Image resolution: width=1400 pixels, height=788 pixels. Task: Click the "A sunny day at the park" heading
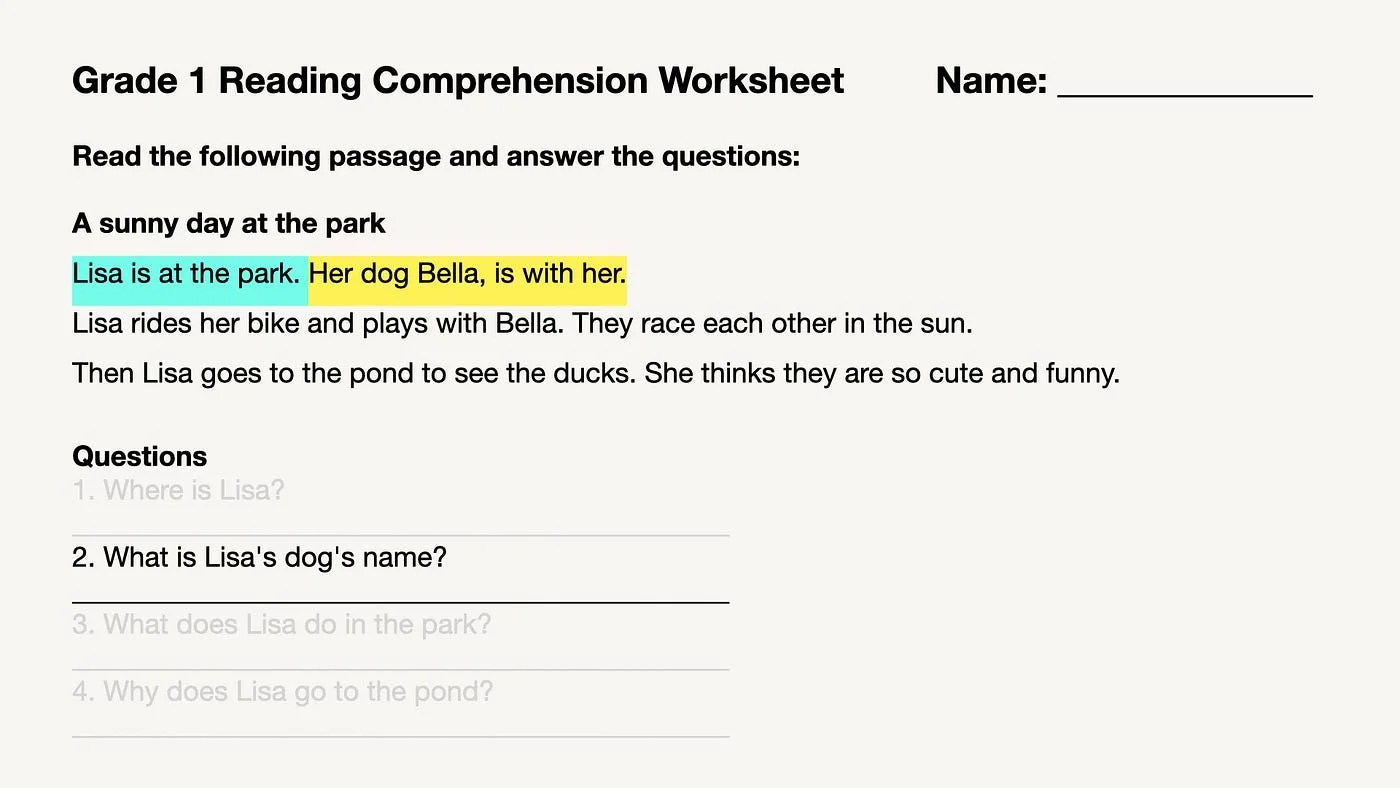(x=229, y=223)
